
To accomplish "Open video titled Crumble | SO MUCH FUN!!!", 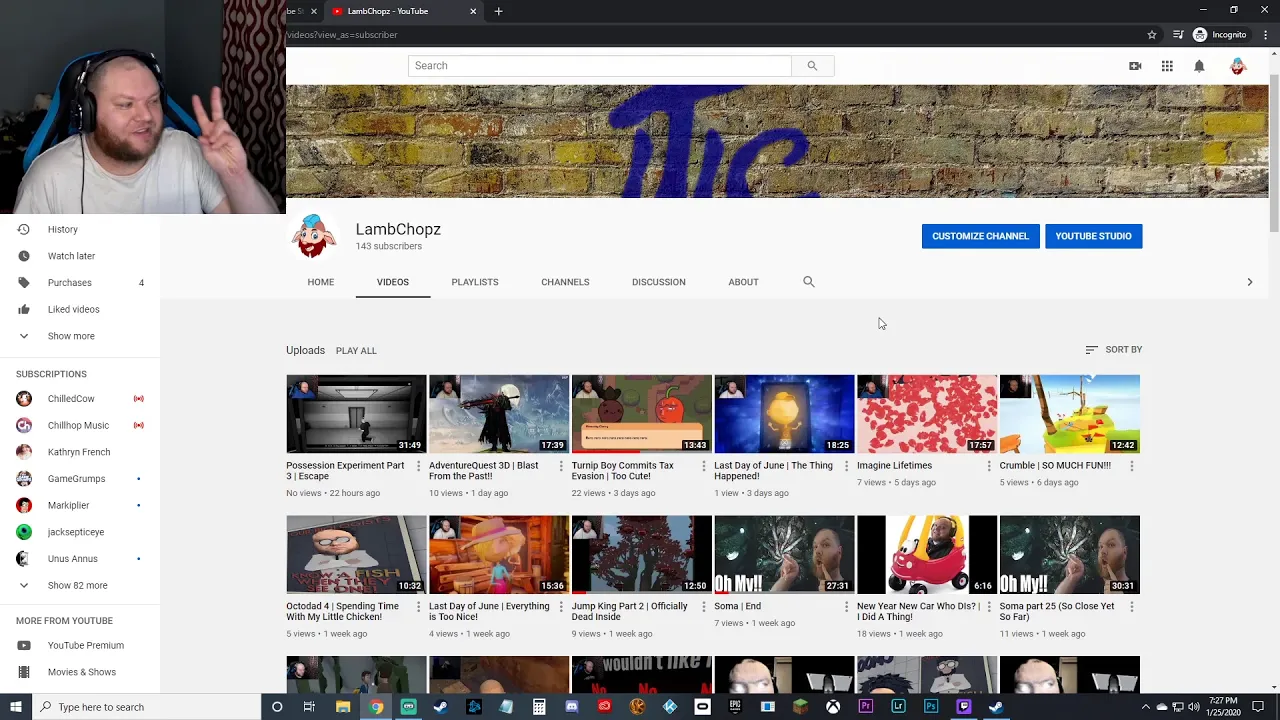I will [x=1055, y=466].
